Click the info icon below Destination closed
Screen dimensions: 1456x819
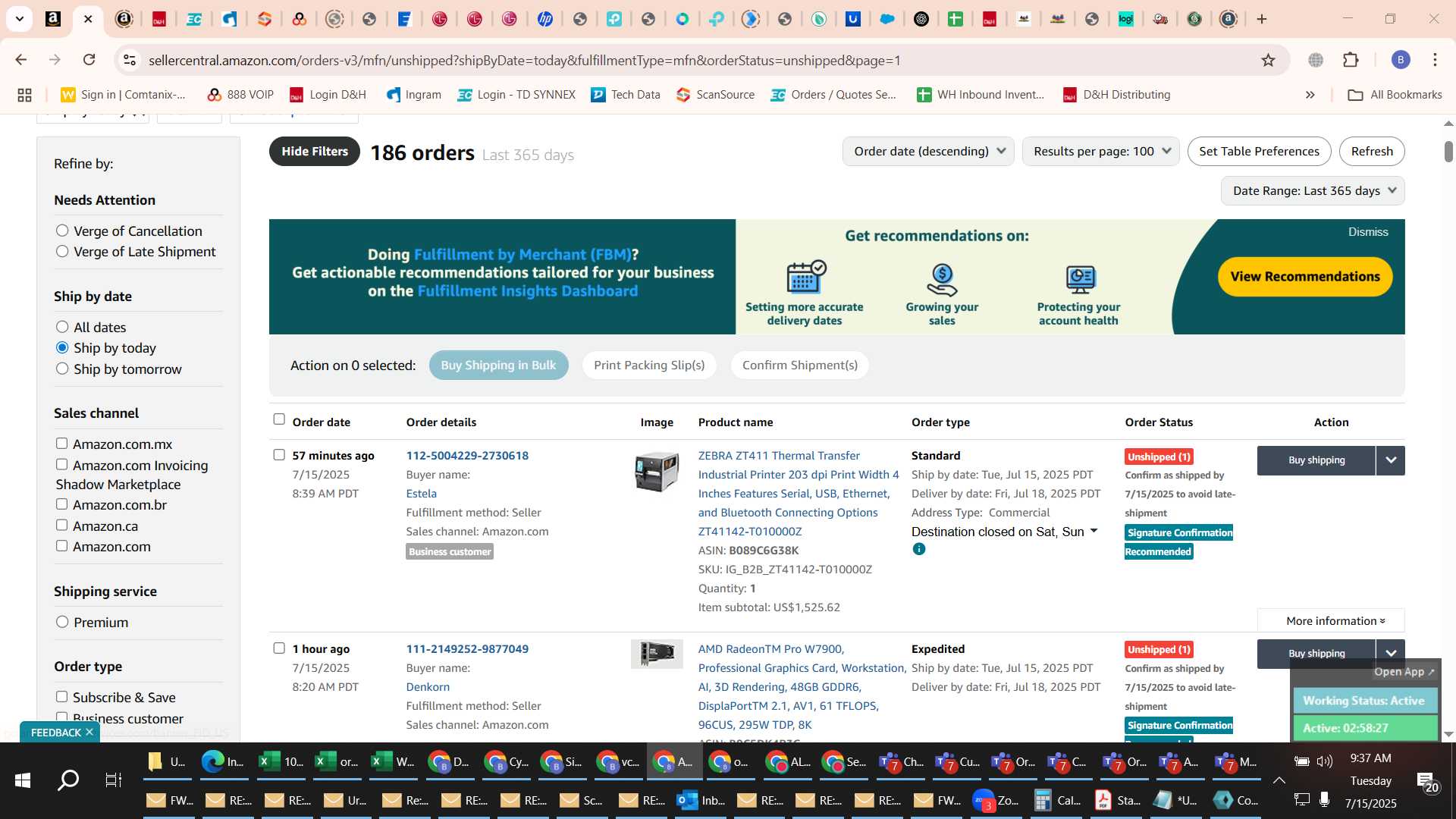919,549
